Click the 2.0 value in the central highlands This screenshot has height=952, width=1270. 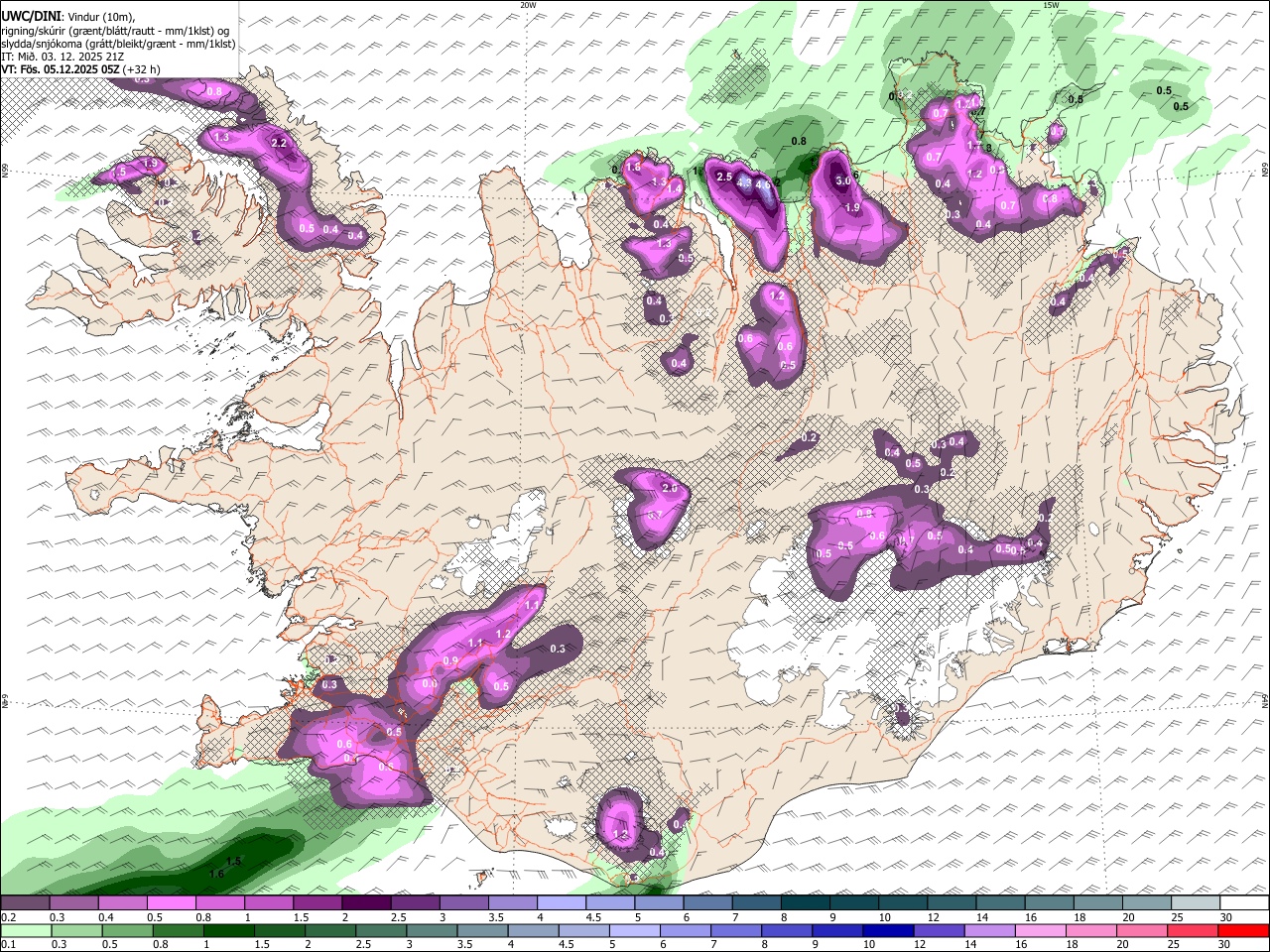pyautogui.click(x=670, y=488)
